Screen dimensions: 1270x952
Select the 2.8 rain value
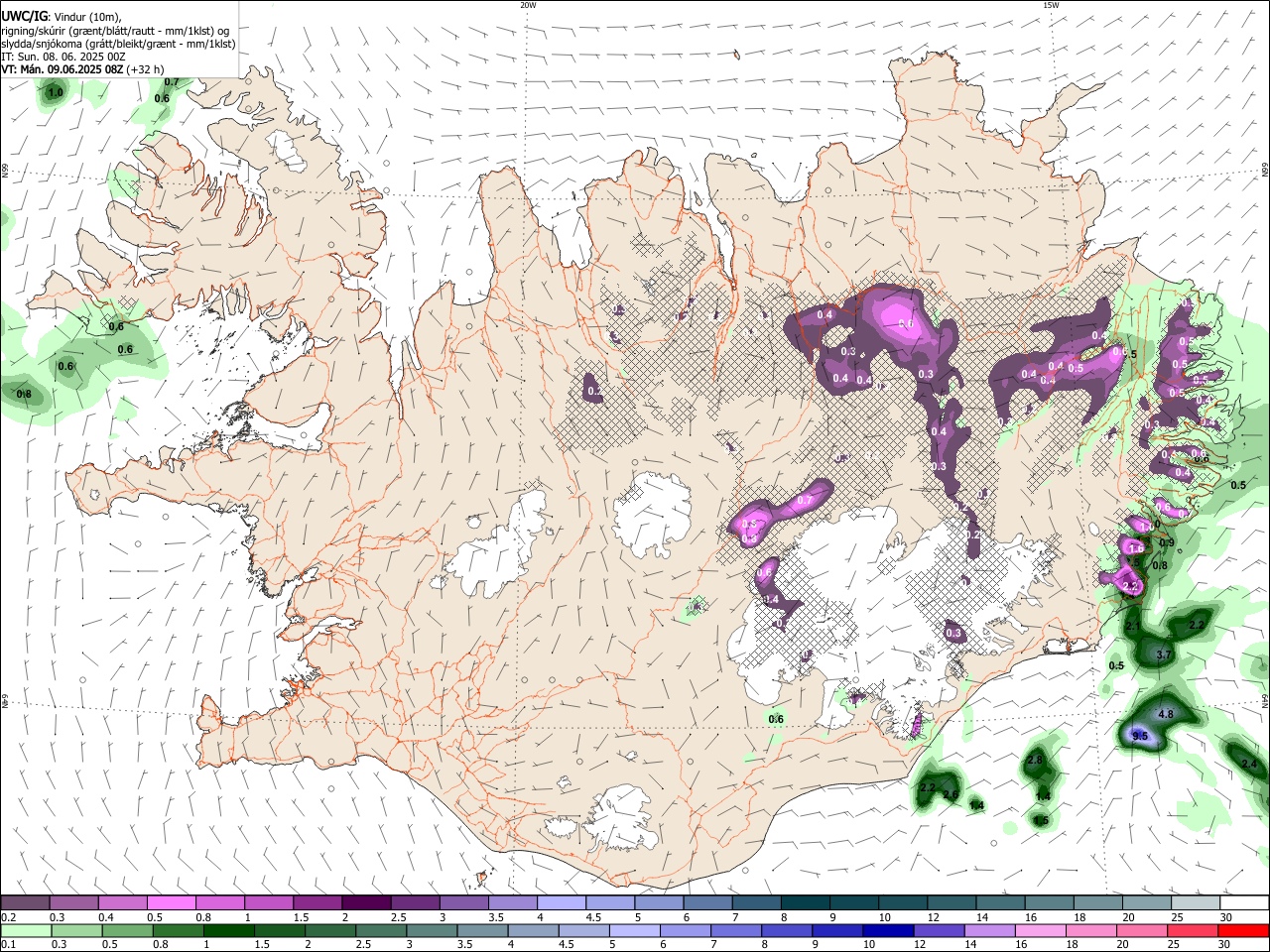tap(1035, 760)
